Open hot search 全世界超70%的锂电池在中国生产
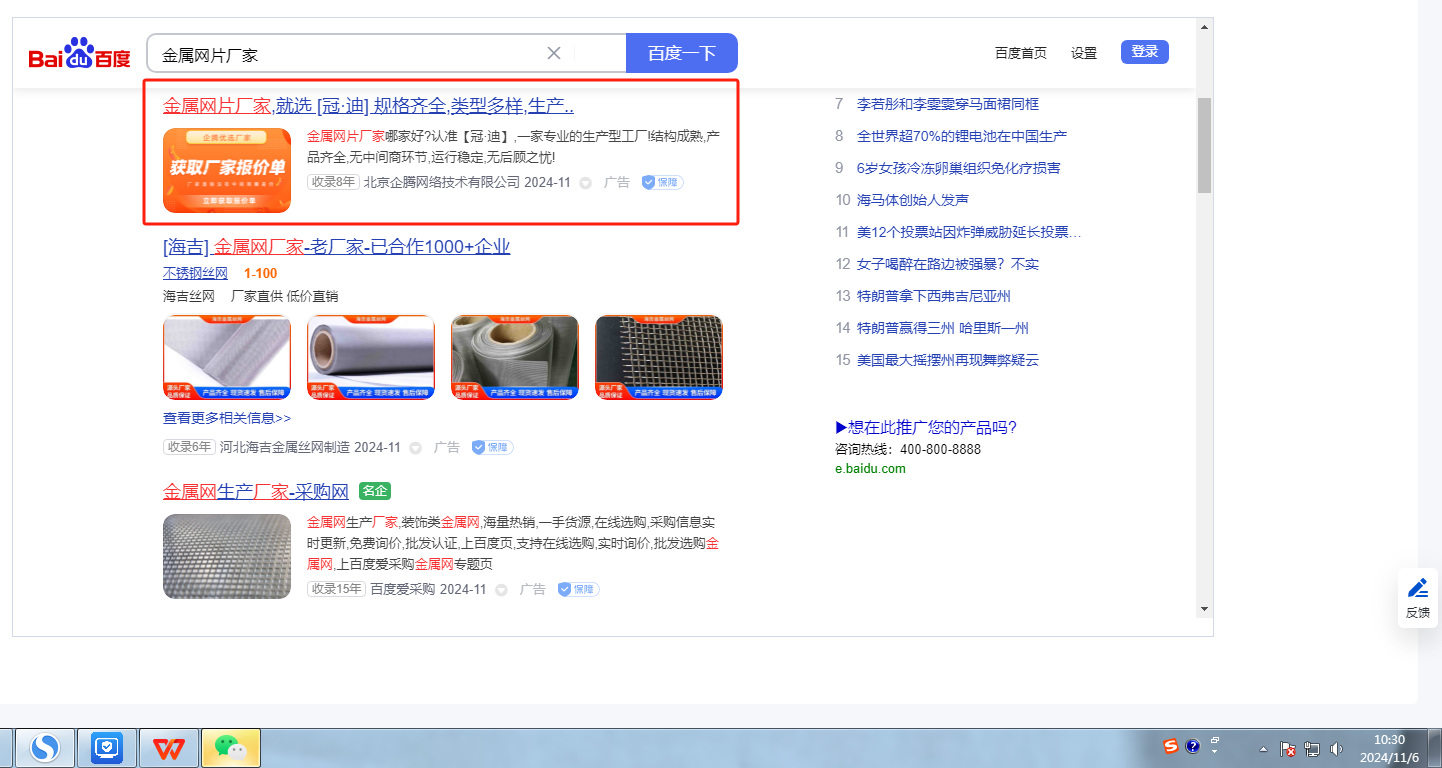This screenshot has width=1442, height=768. click(962, 136)
